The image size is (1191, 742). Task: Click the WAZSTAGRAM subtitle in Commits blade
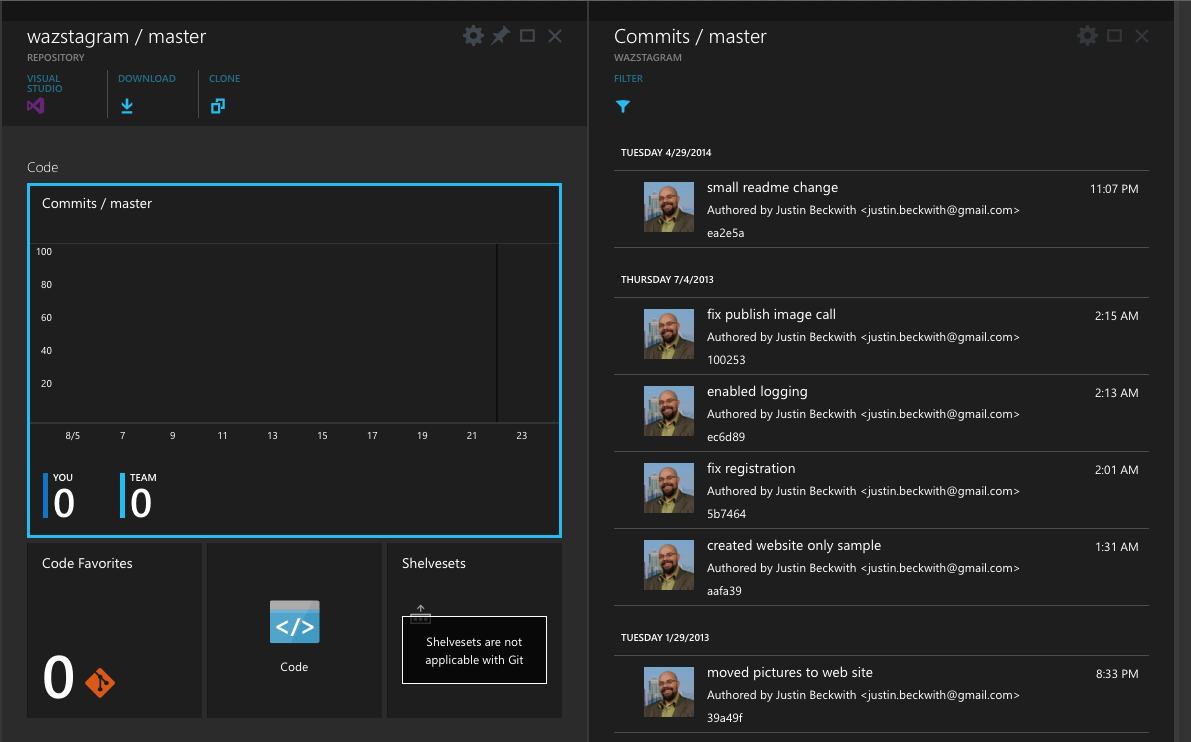[x=648, y=58]
